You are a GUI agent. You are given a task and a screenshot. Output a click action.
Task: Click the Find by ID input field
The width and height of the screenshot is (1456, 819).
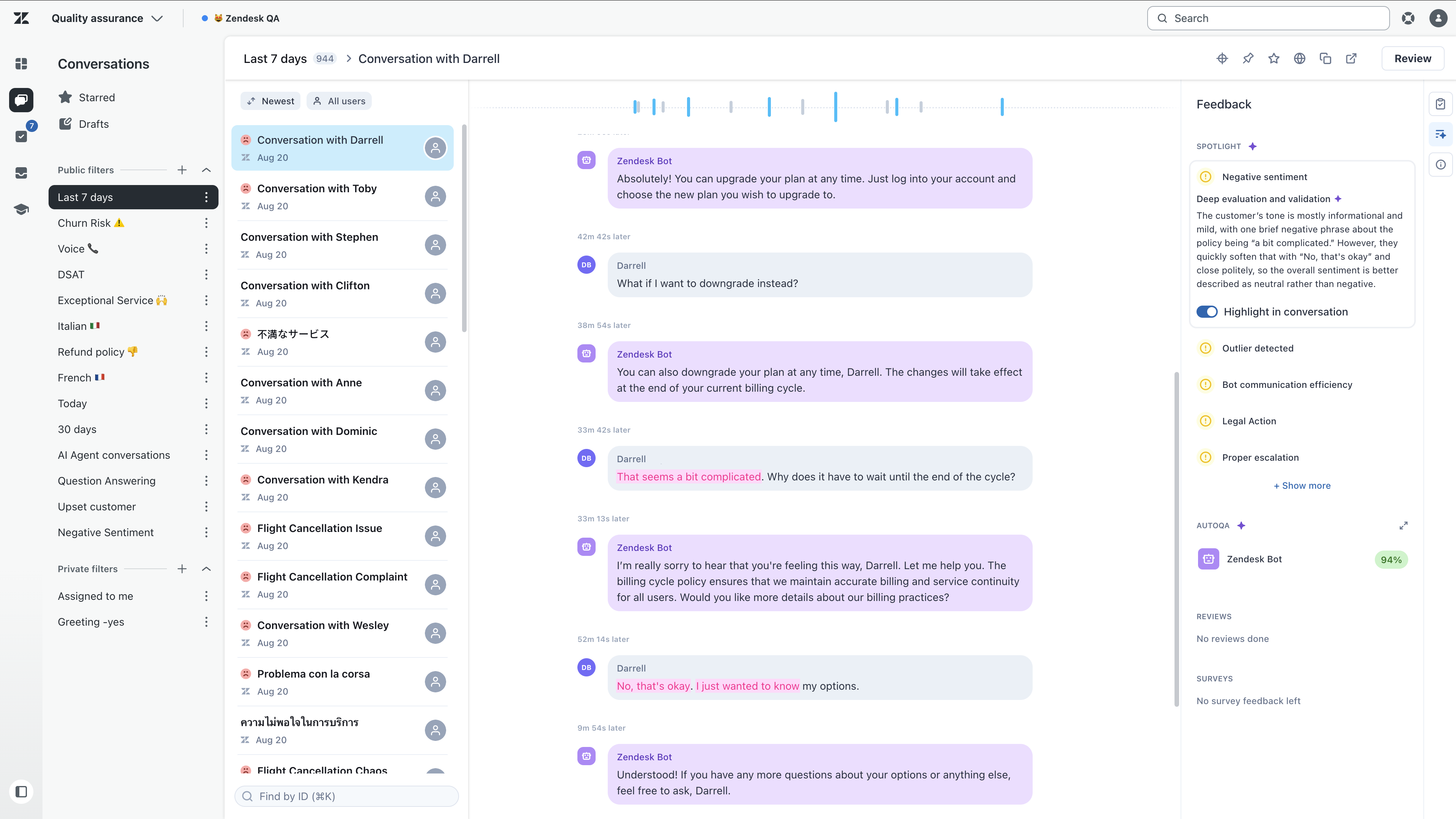pos(346,796)
